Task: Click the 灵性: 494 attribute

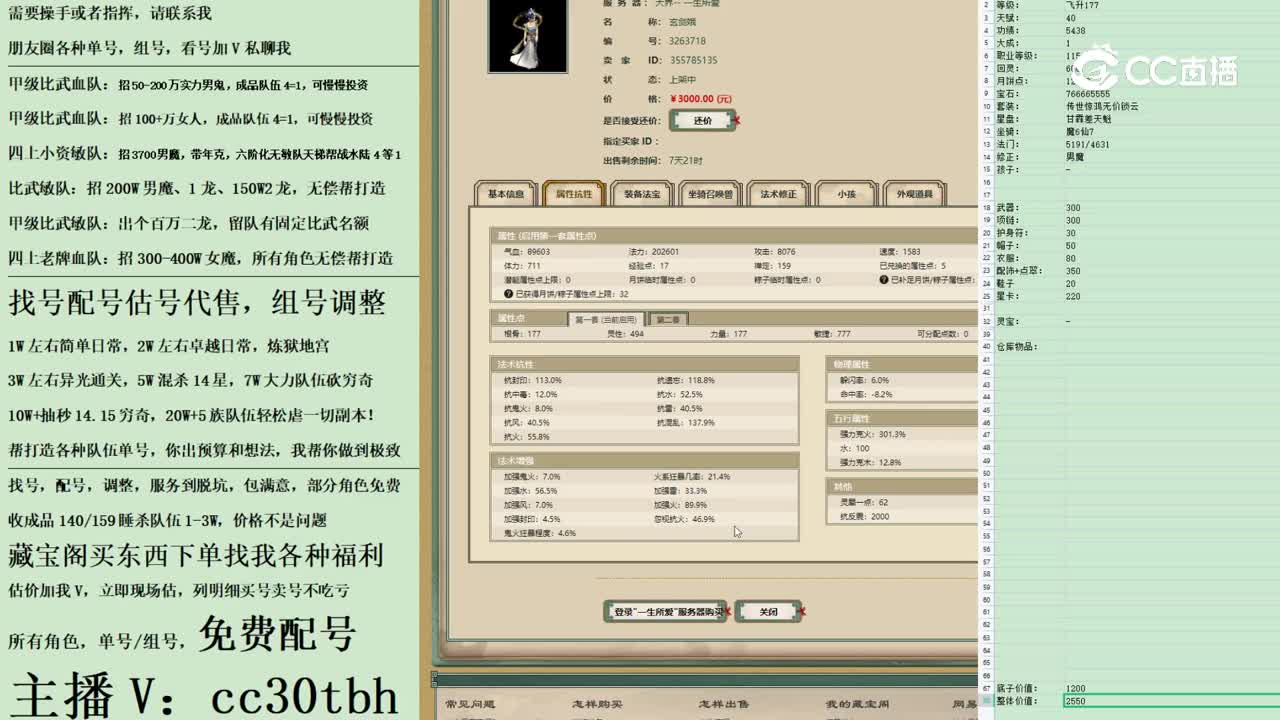Action: click(625, 334)
